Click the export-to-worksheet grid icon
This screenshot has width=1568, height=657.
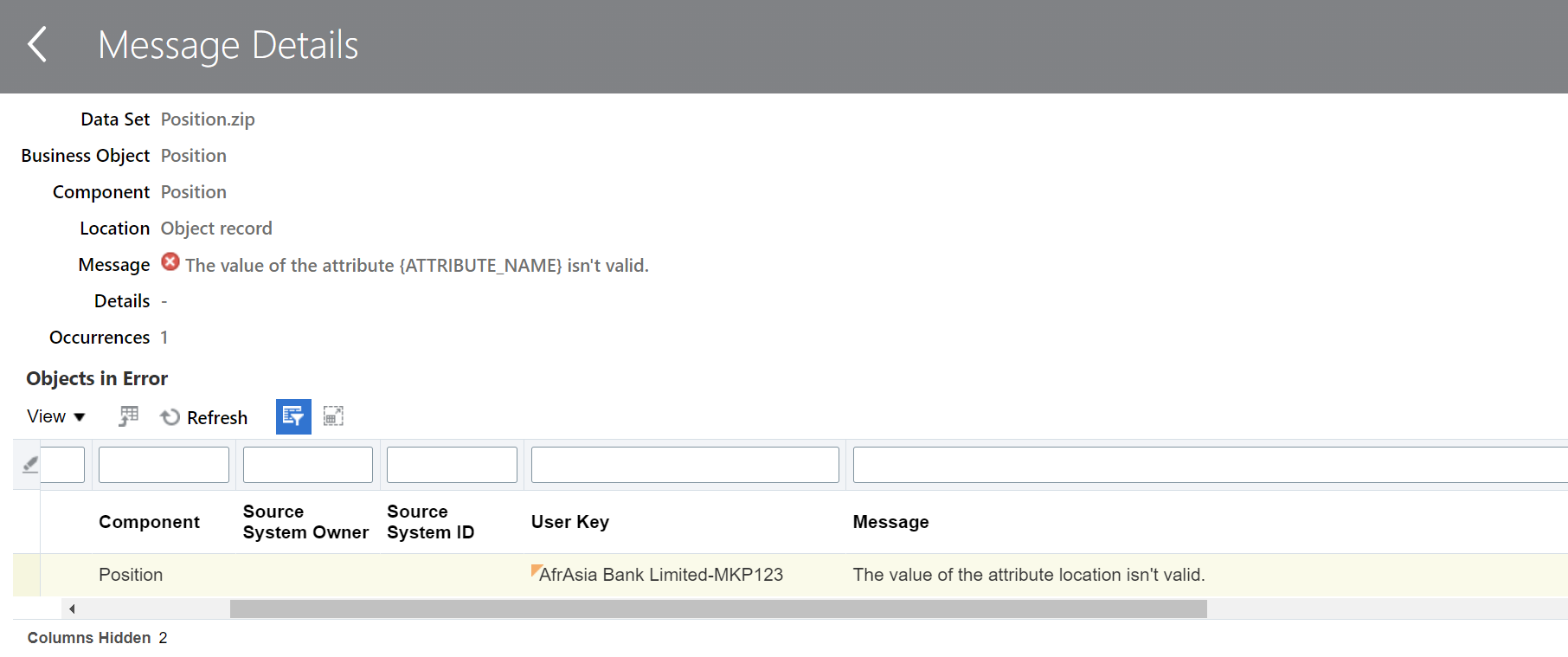128,415
